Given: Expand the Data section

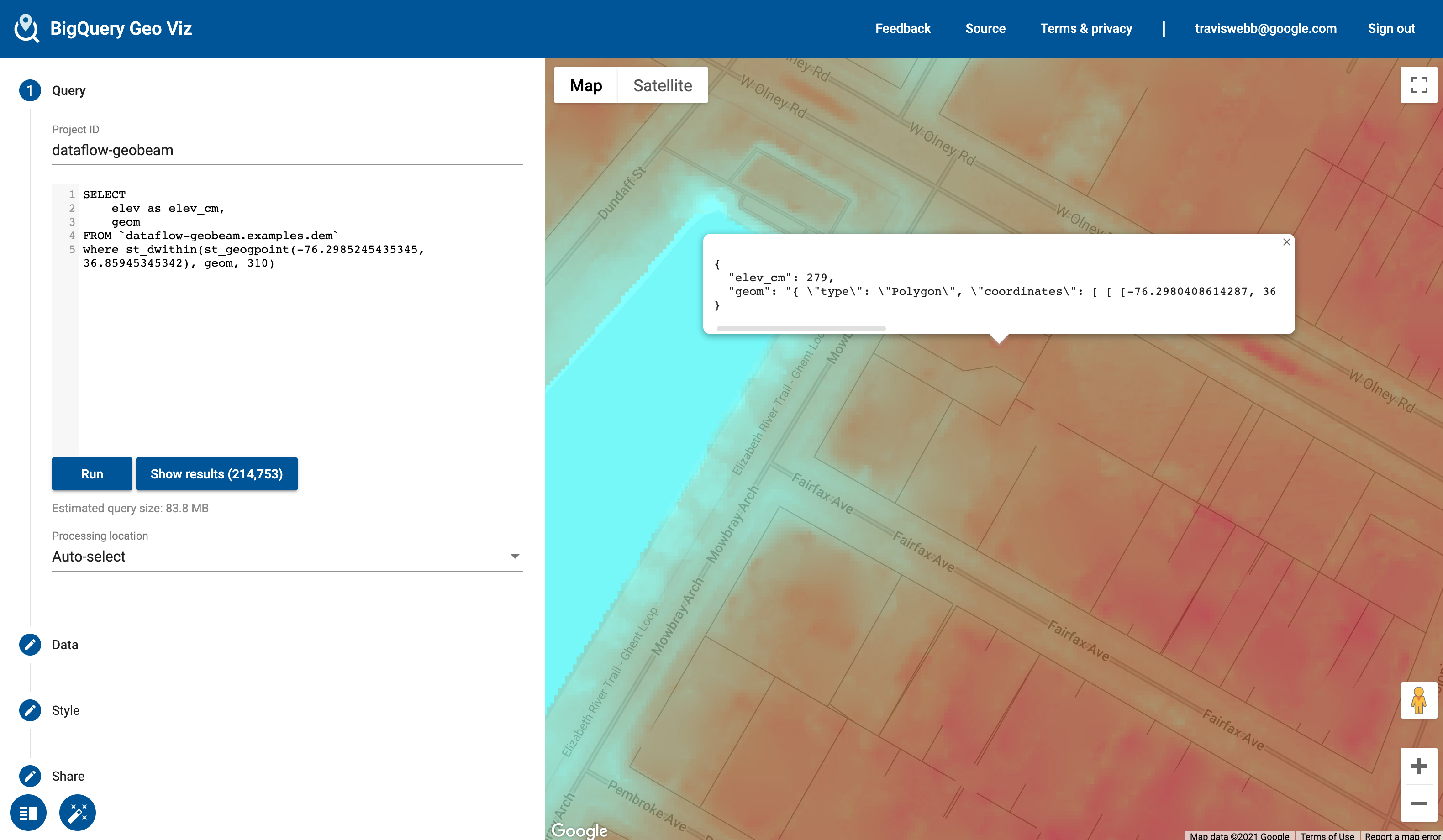Looking at the screenshot, I should pos(65,645).
